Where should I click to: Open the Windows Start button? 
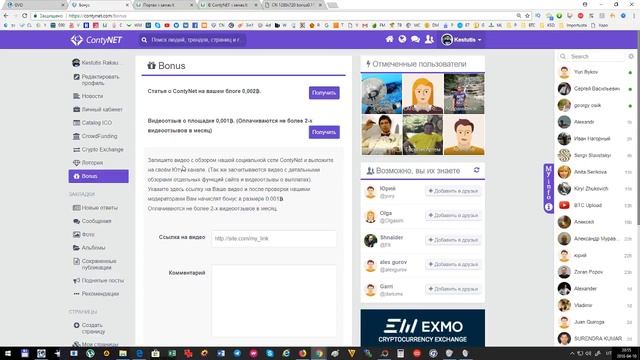pos(7,353)
